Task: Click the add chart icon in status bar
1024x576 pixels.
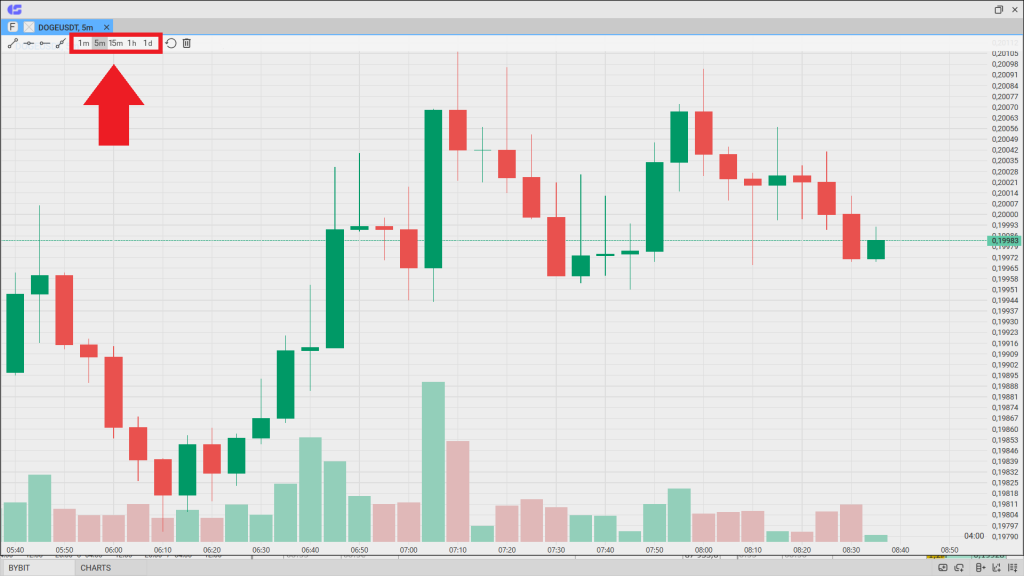Action: point(997,568)
